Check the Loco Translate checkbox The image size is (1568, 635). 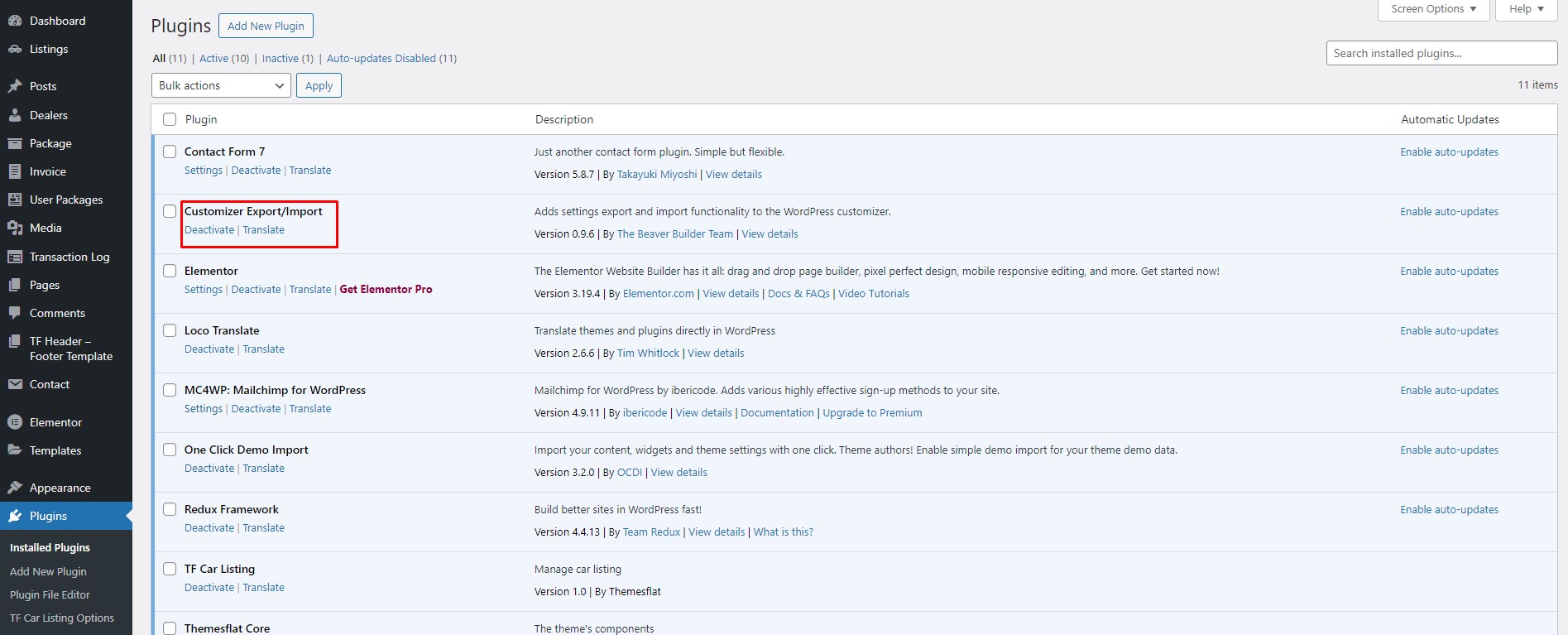(170, 330)
